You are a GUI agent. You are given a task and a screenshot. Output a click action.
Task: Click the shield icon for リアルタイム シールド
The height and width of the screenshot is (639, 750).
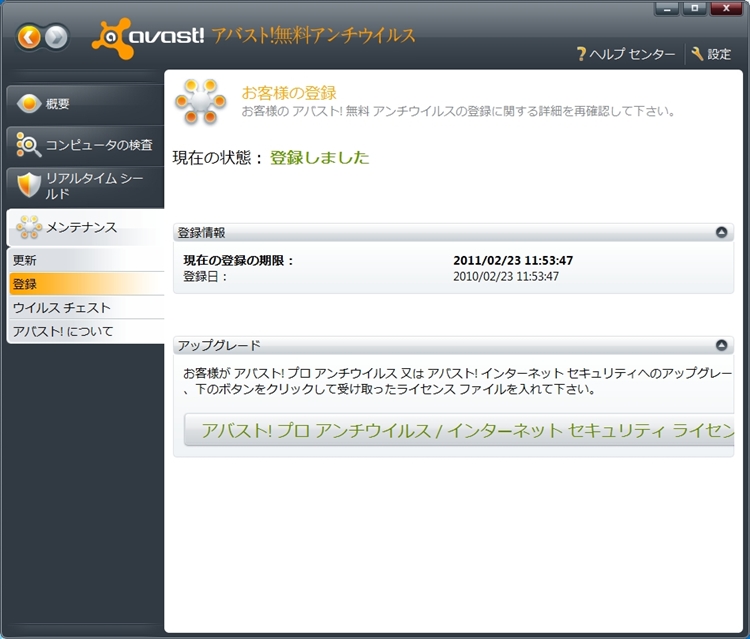pos(29,185)
